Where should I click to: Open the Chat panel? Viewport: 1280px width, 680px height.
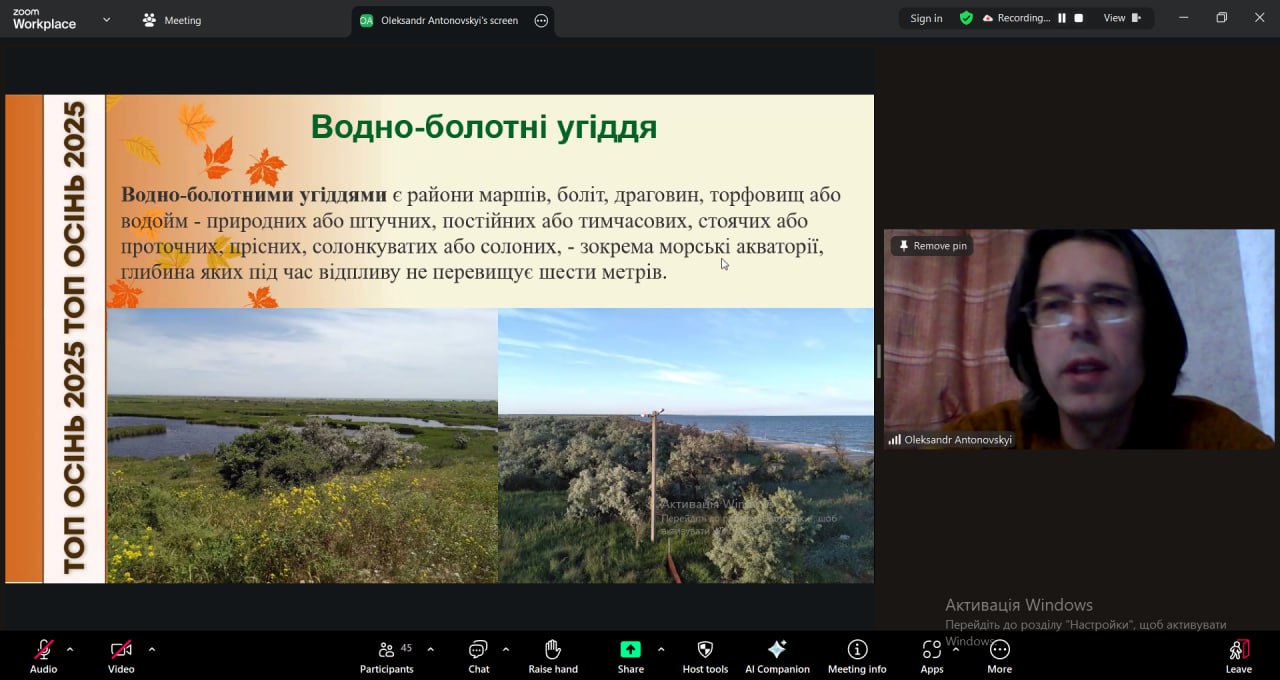click(x=479, y=656)
